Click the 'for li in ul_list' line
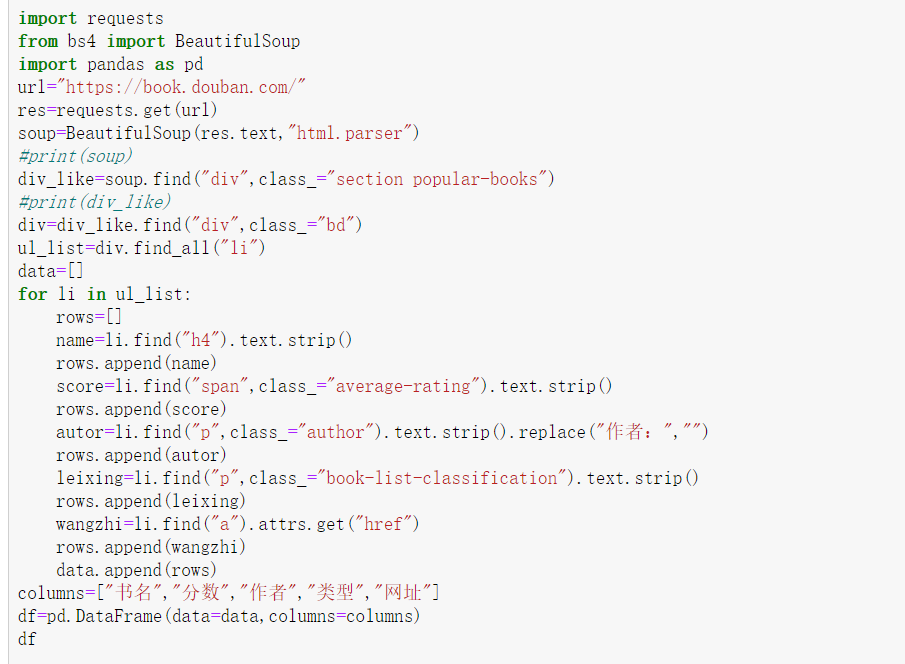The height and width of the screenshot is (664, 905). coord(104,294)
